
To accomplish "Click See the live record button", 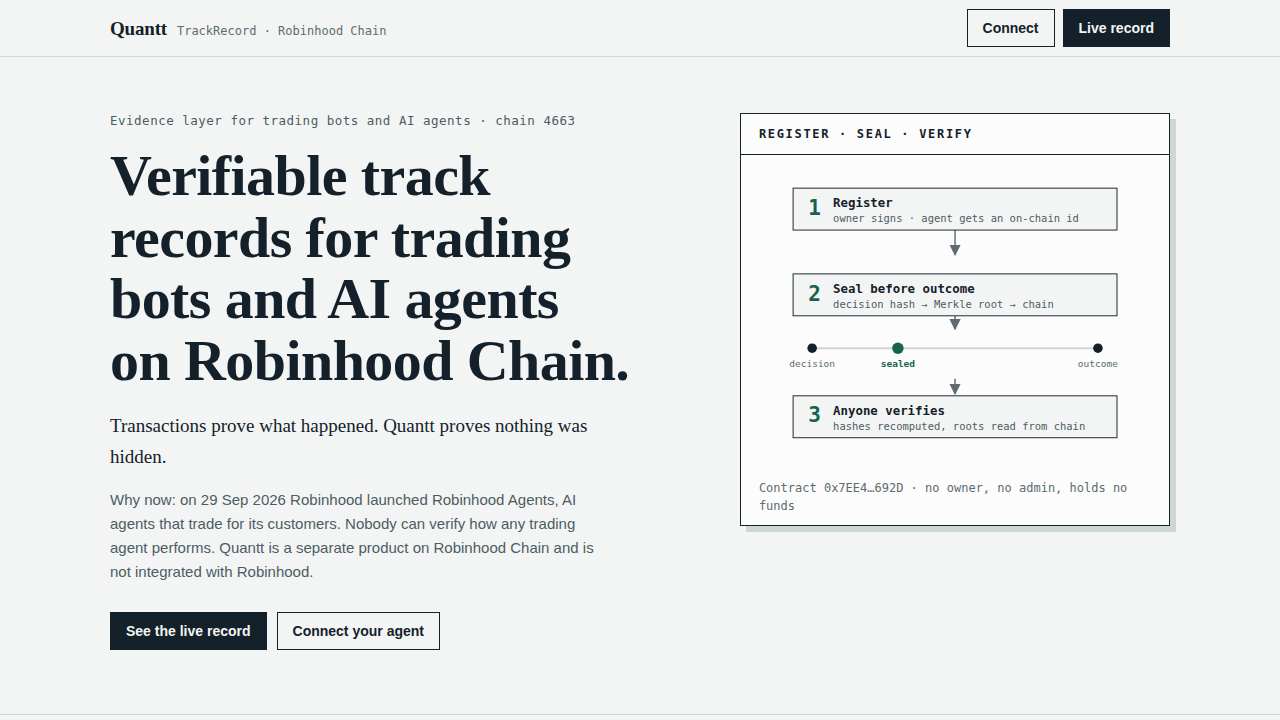I will click(x=188, y=631).
